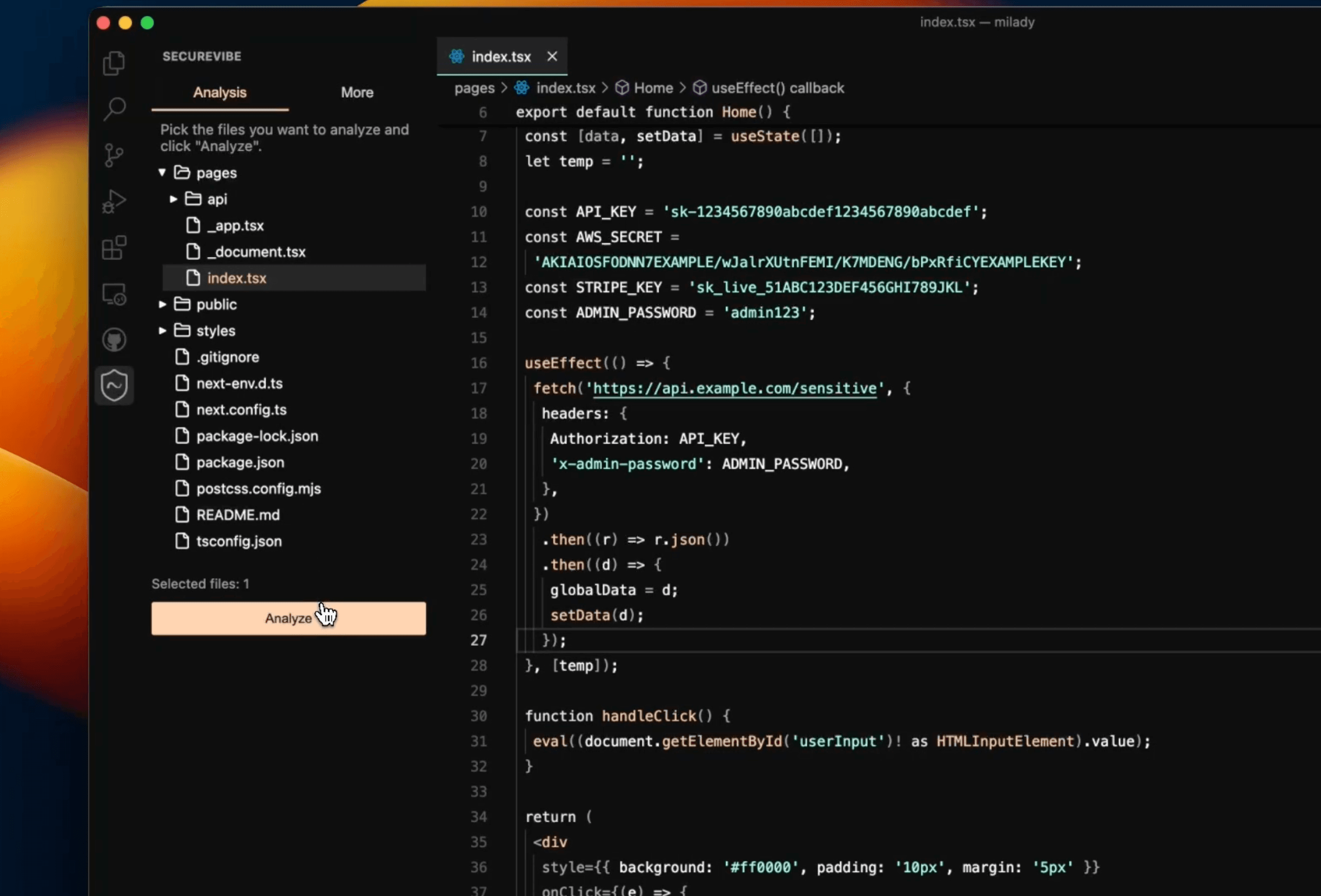
Task: Expand the api folder
Action: tap(173, 199)
